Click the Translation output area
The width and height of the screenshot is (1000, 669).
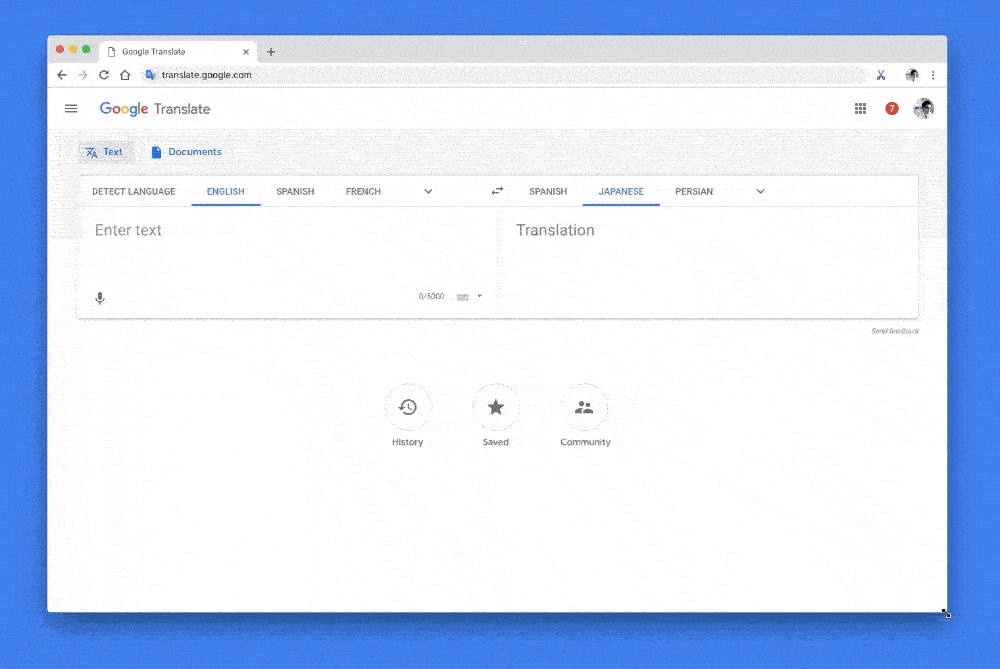pos(708,261)
